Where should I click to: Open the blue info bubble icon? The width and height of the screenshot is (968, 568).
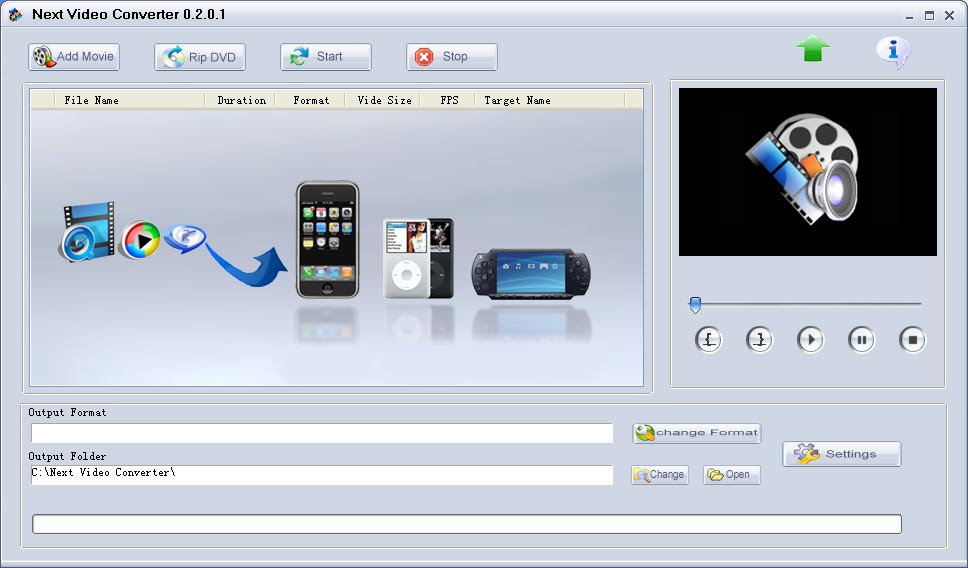[x=893, y=51]
